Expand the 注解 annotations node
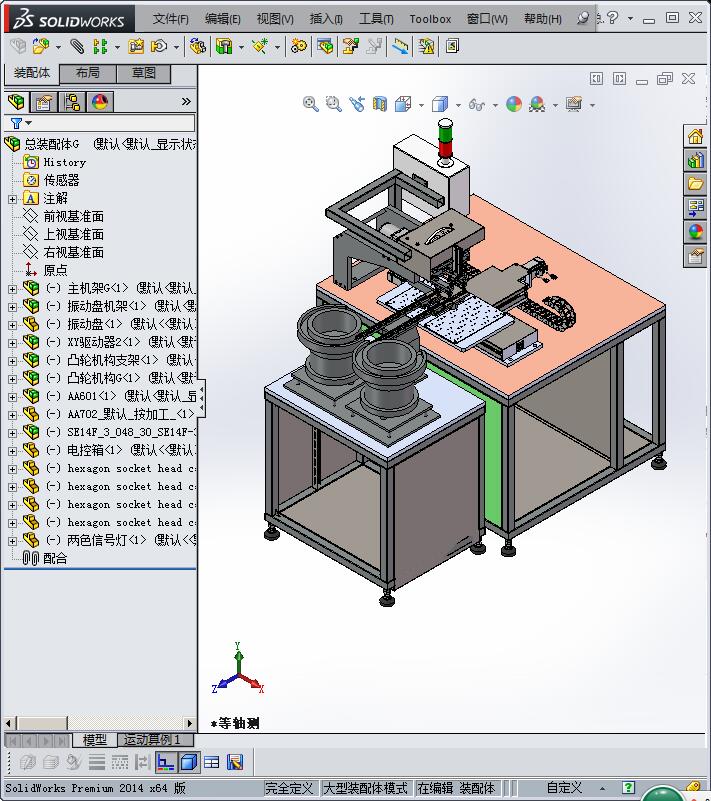The height and width of the screenshot is (801, 711). pos(12,199)
